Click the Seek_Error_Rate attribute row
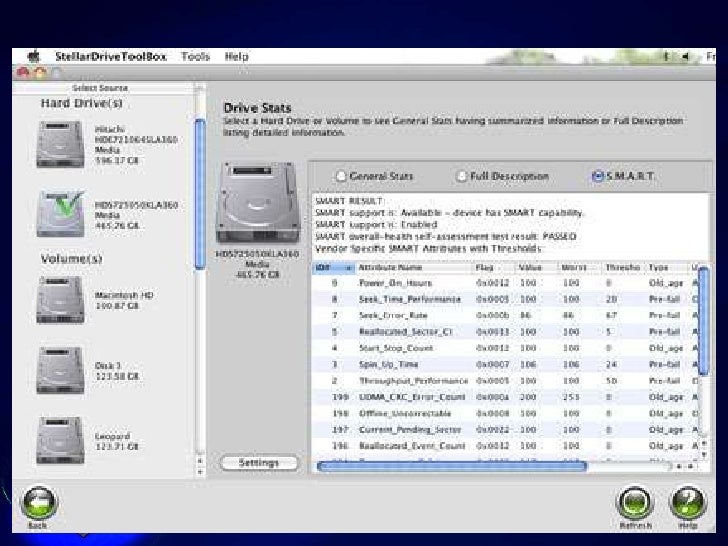Viewport: 728px width, 546px height. pos(505,316)
